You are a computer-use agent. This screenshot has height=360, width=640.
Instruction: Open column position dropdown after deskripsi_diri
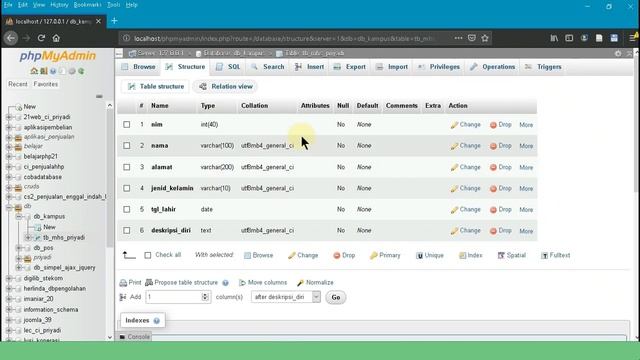(x=286, y=297)
